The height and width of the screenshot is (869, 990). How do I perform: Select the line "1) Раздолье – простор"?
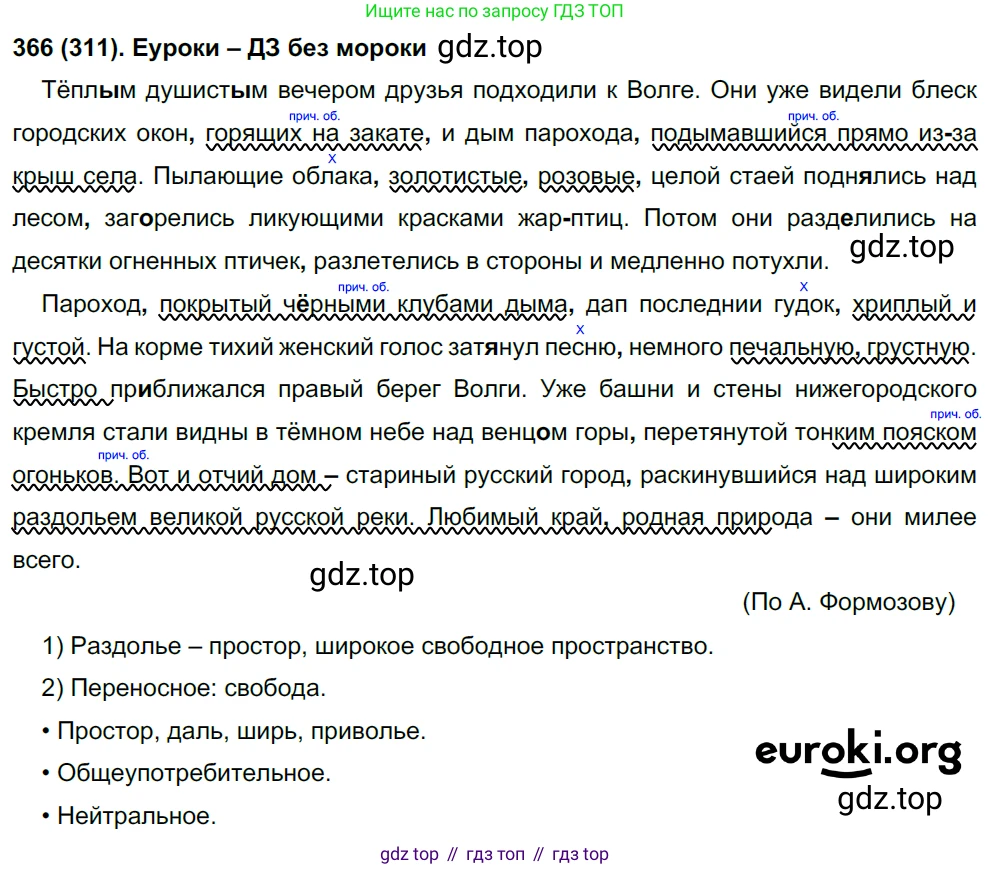point(378,646)
